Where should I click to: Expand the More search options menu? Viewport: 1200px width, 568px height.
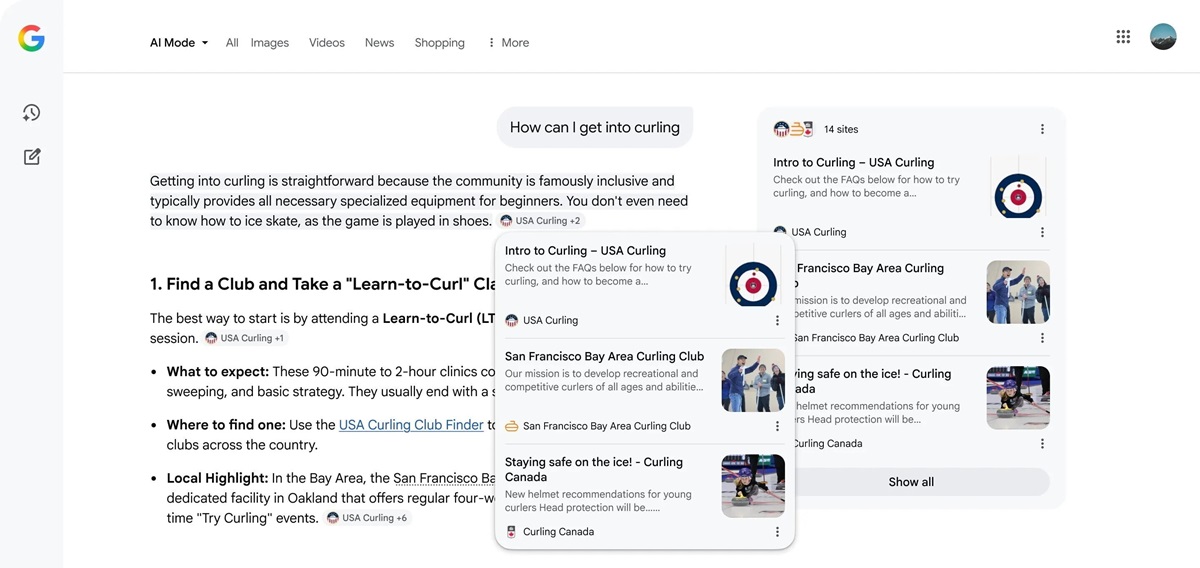(508, 43)
